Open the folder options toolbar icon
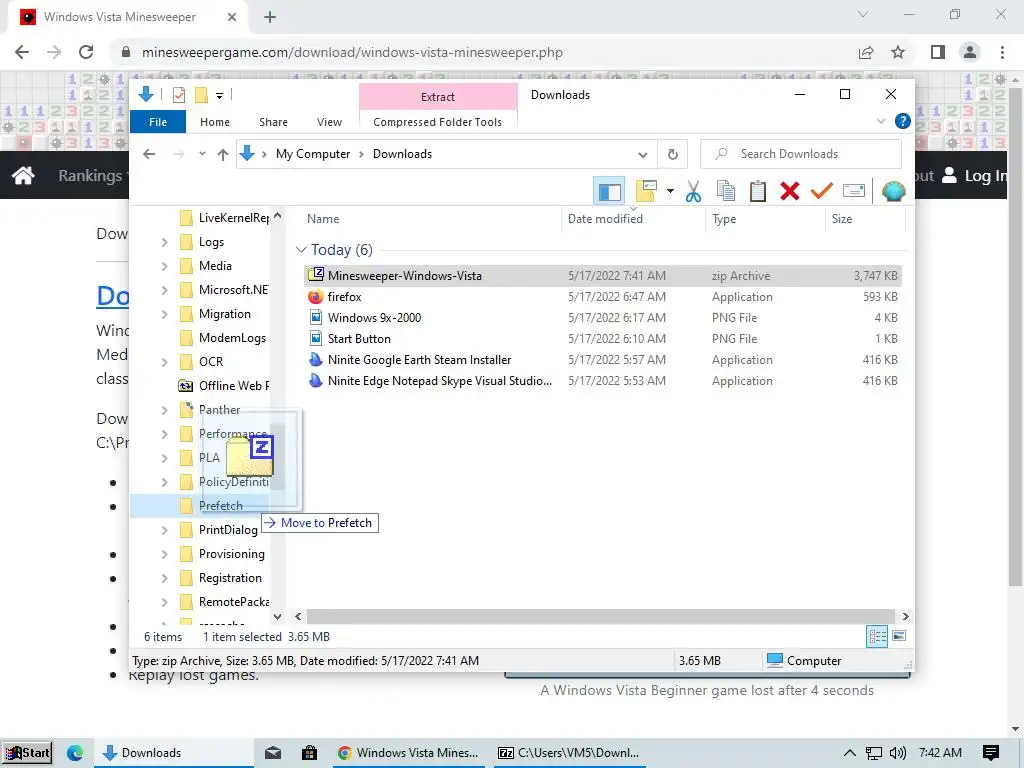 (x=647, y=191)
